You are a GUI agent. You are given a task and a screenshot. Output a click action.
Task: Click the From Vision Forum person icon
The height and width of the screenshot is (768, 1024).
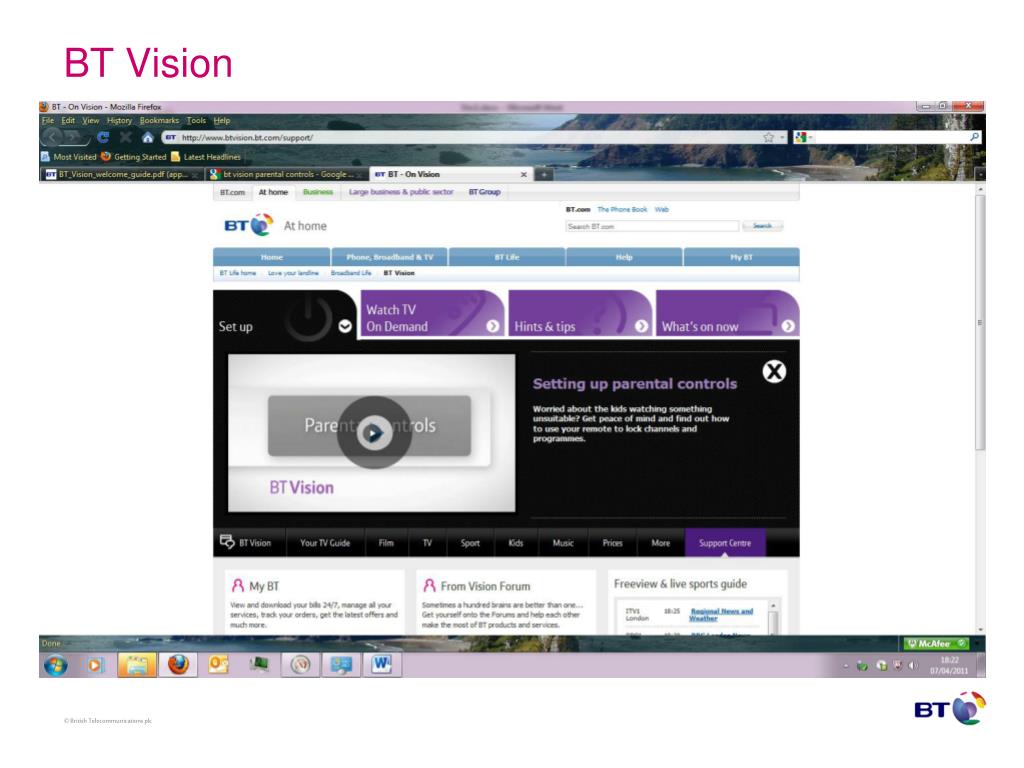[429, 585]
